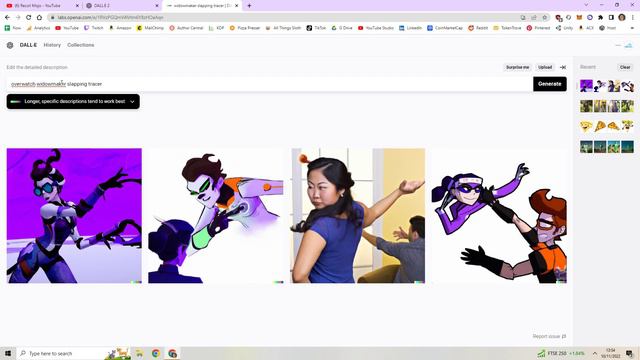The height and width of the screenshot is (360, 640).
Task: Click the Surprise me button
Action: [x=518, y=67]
